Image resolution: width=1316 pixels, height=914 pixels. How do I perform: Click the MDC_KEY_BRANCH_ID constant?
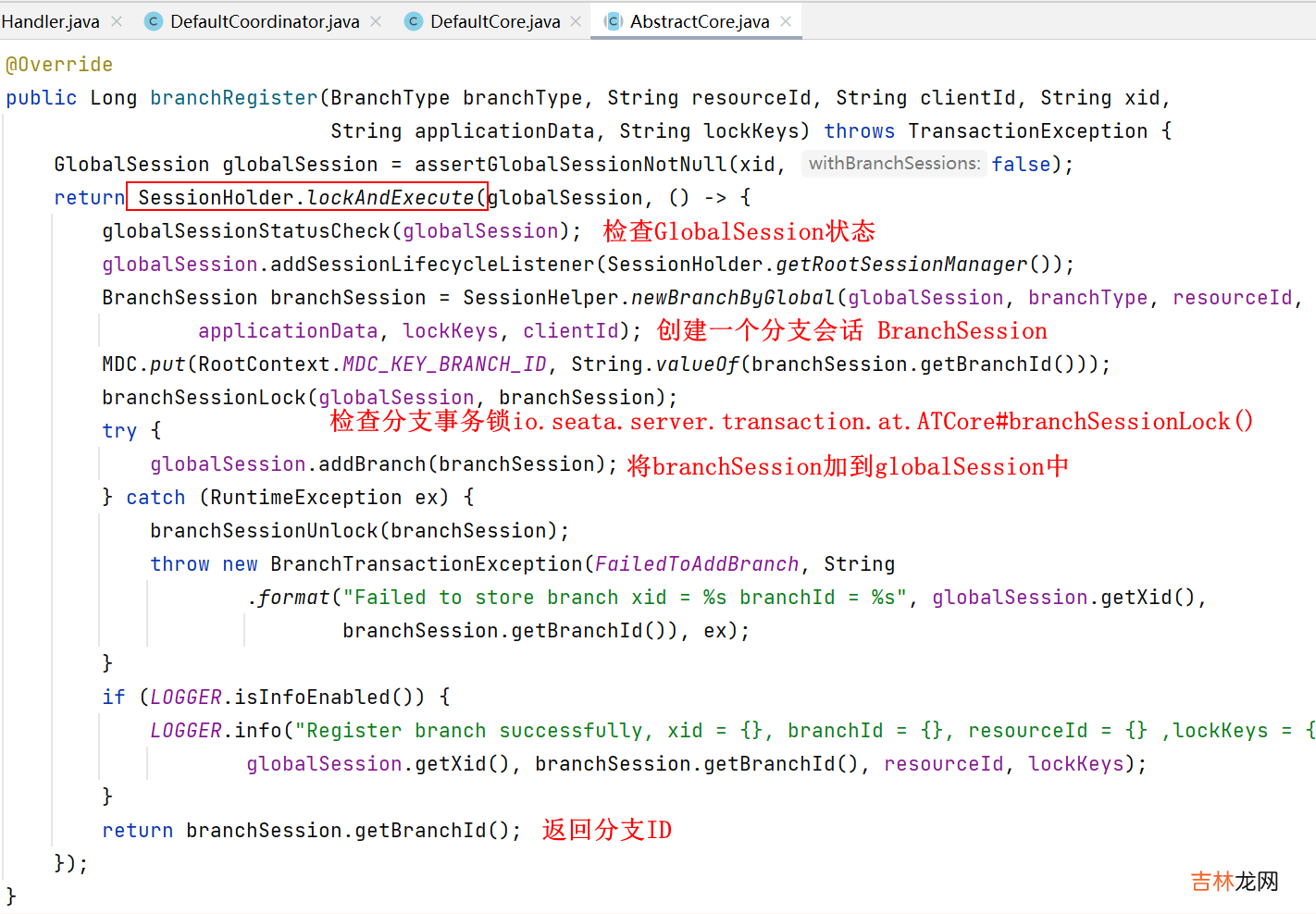click(444, 364)
